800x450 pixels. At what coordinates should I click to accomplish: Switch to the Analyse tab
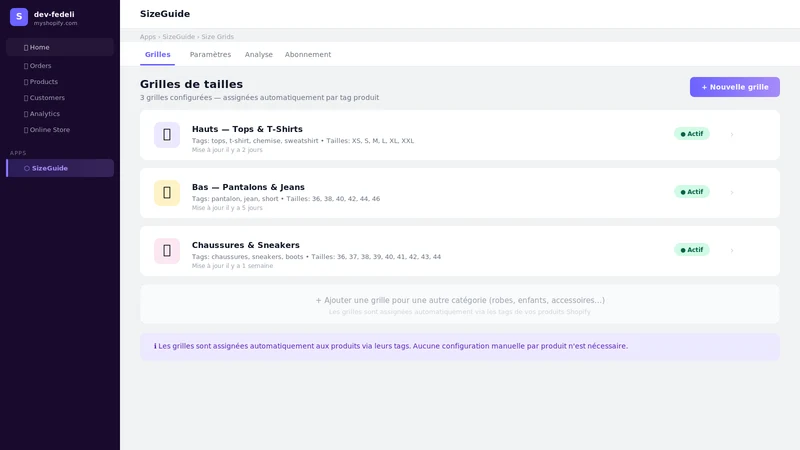point(259,55)
